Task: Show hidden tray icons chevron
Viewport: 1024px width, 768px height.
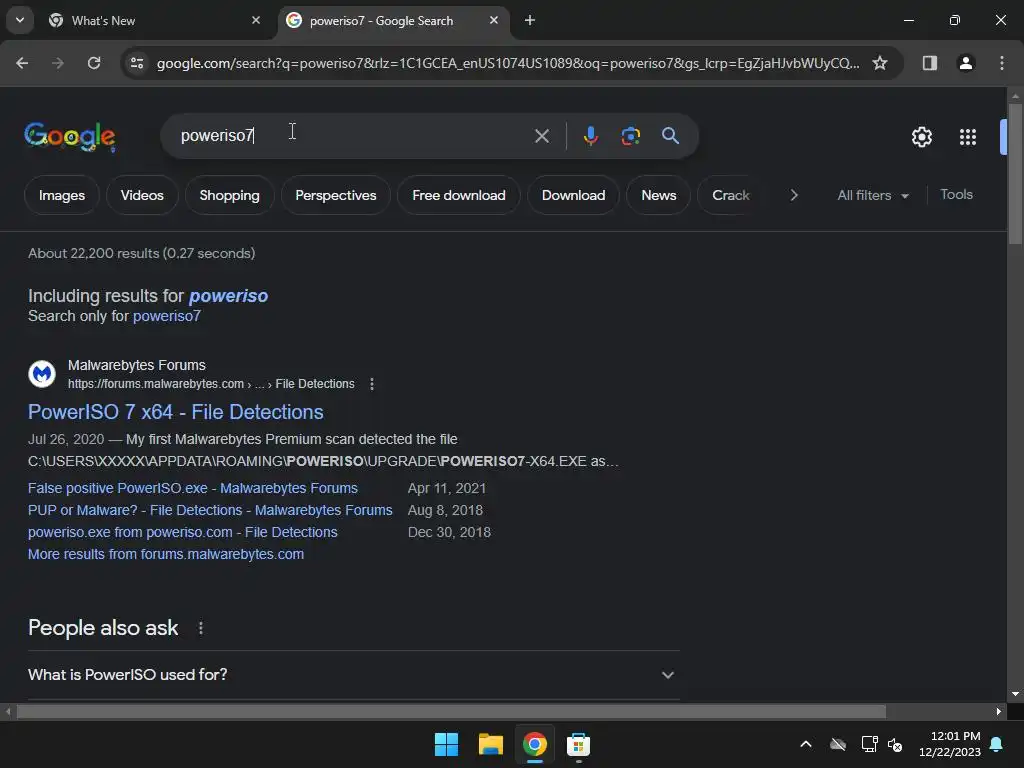Action: point(806,744)
